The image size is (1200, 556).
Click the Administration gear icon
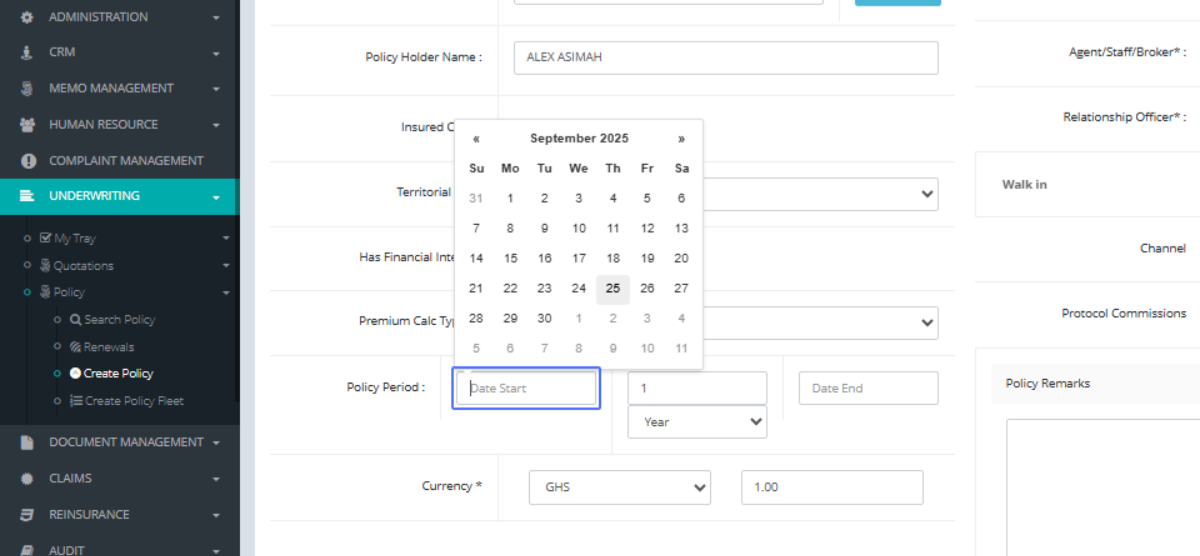(x=27, y=17)
